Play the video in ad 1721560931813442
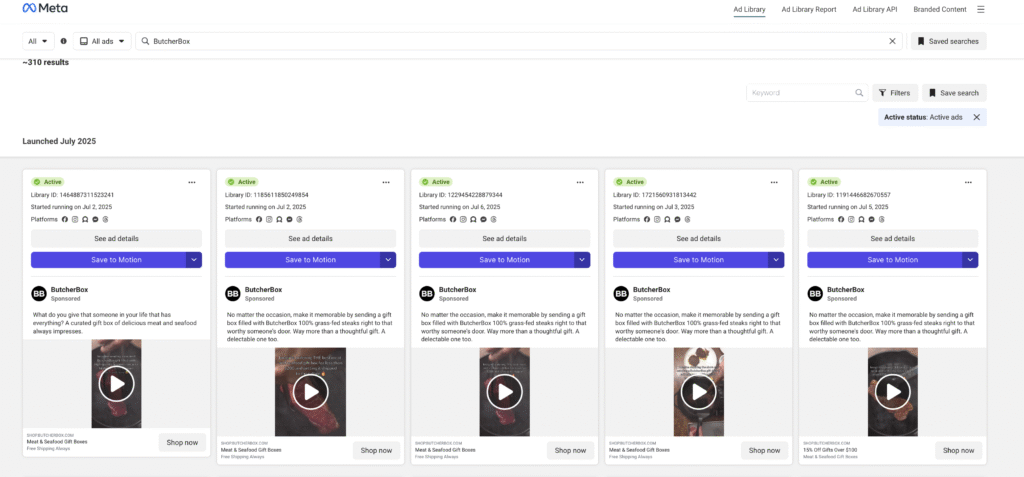 (698, 392)
